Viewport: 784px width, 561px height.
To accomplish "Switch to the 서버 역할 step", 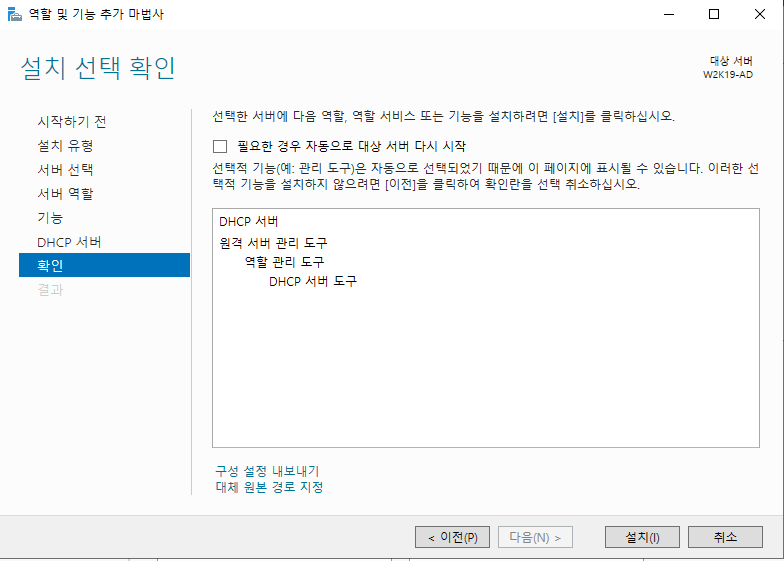I will [65, 194].
